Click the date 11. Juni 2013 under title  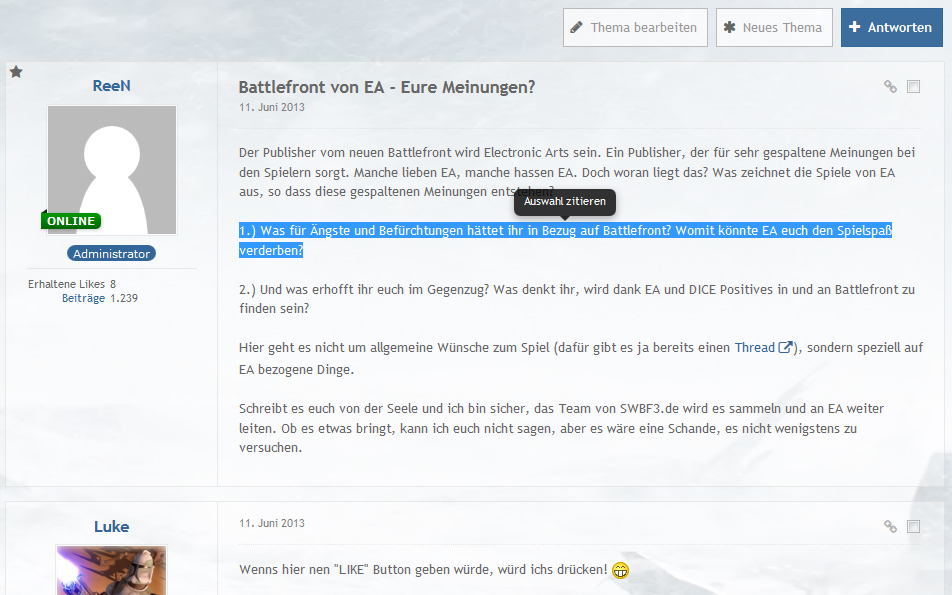[272, 107]
